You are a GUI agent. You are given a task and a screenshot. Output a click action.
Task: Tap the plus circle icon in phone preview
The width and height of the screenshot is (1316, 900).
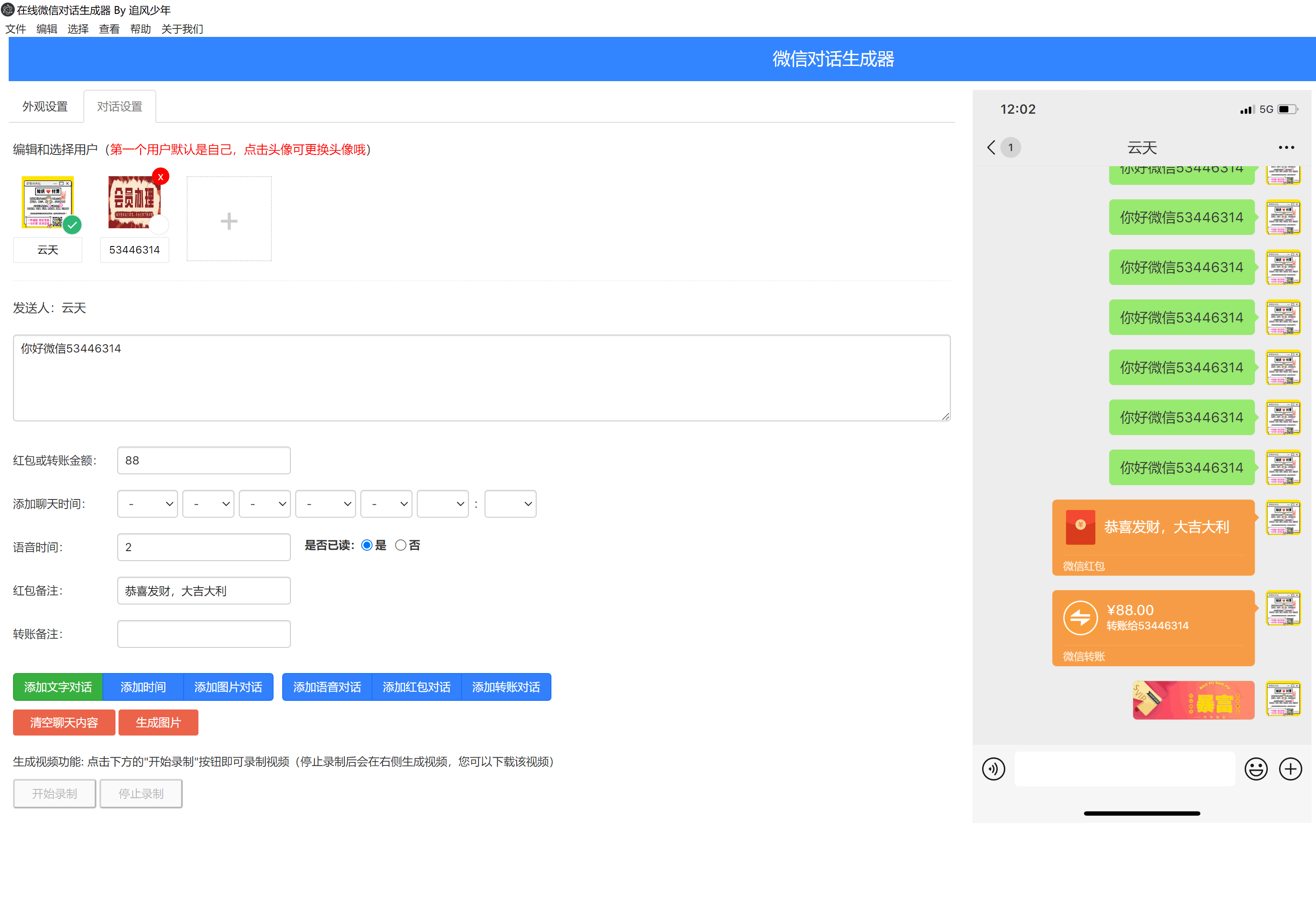[1290, 769]
